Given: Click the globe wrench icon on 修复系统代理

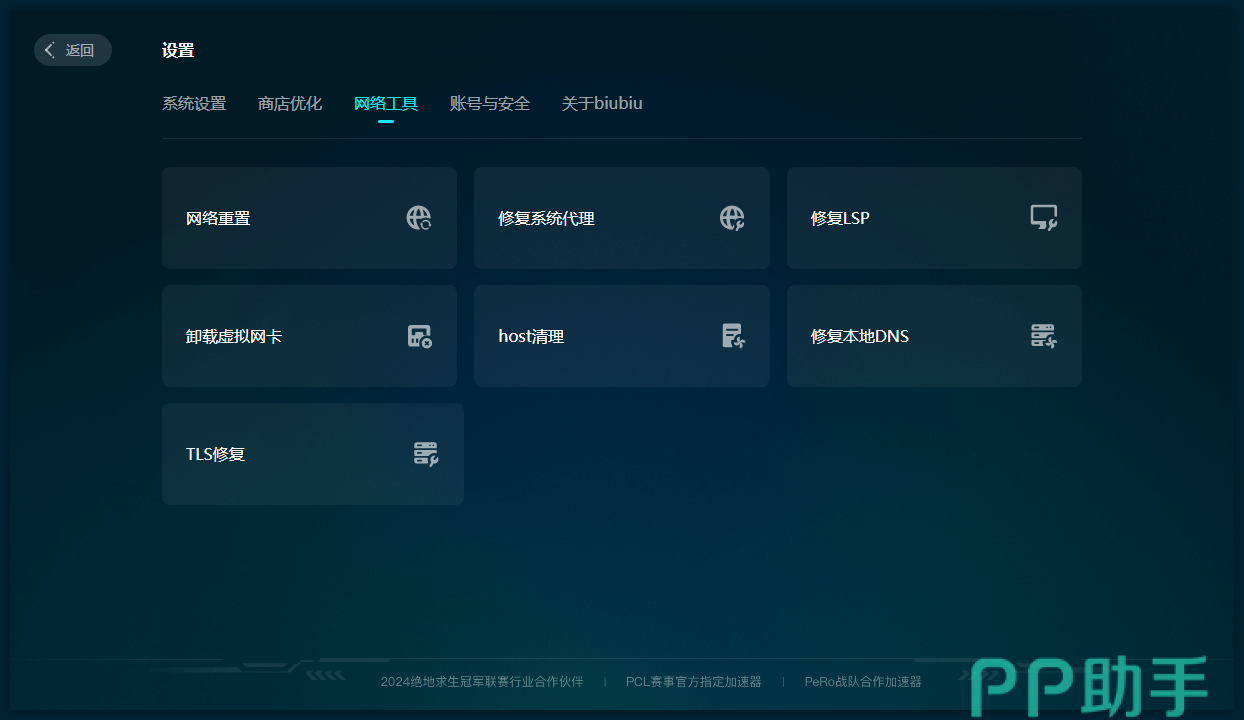Looking at the screenshot, I should 732,218.
